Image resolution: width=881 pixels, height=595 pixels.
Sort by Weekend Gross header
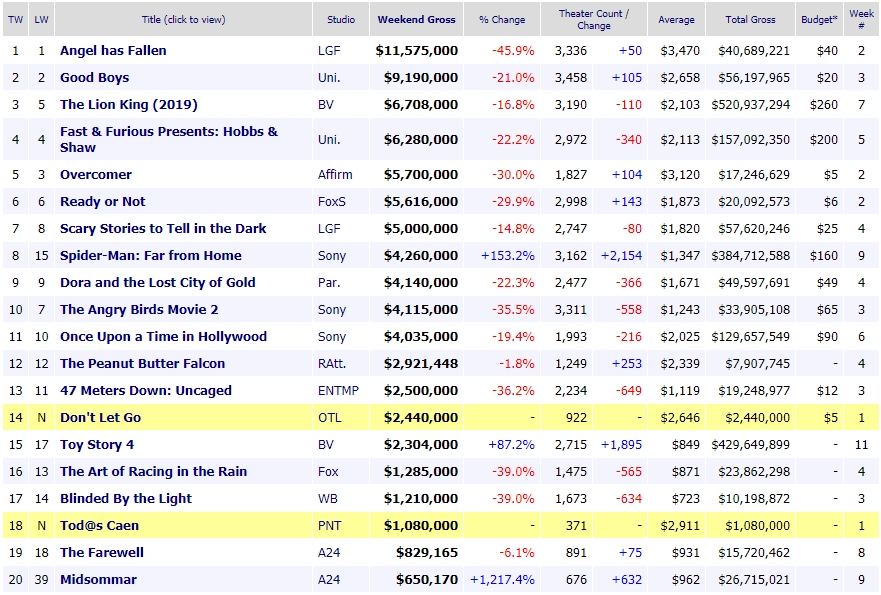pyautogui.click(x=416, y=20)
